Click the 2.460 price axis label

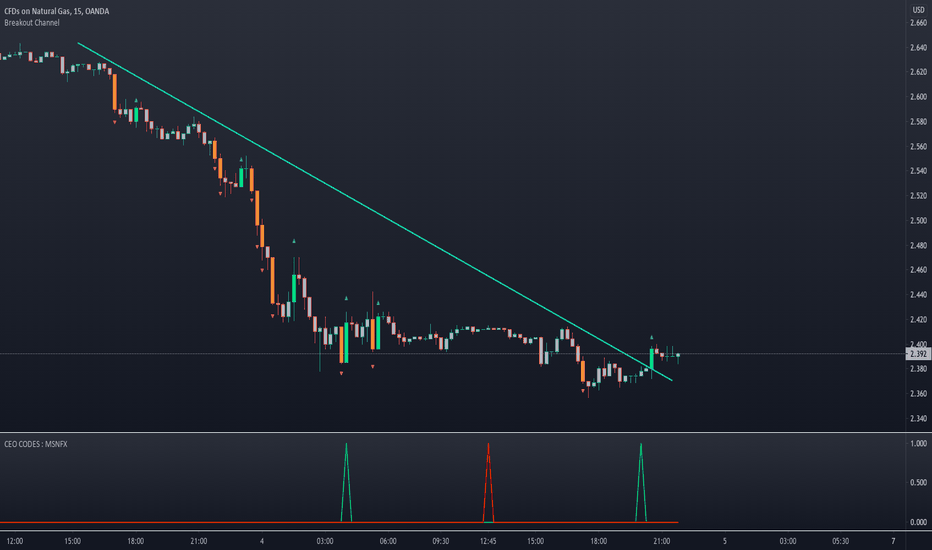918,270
